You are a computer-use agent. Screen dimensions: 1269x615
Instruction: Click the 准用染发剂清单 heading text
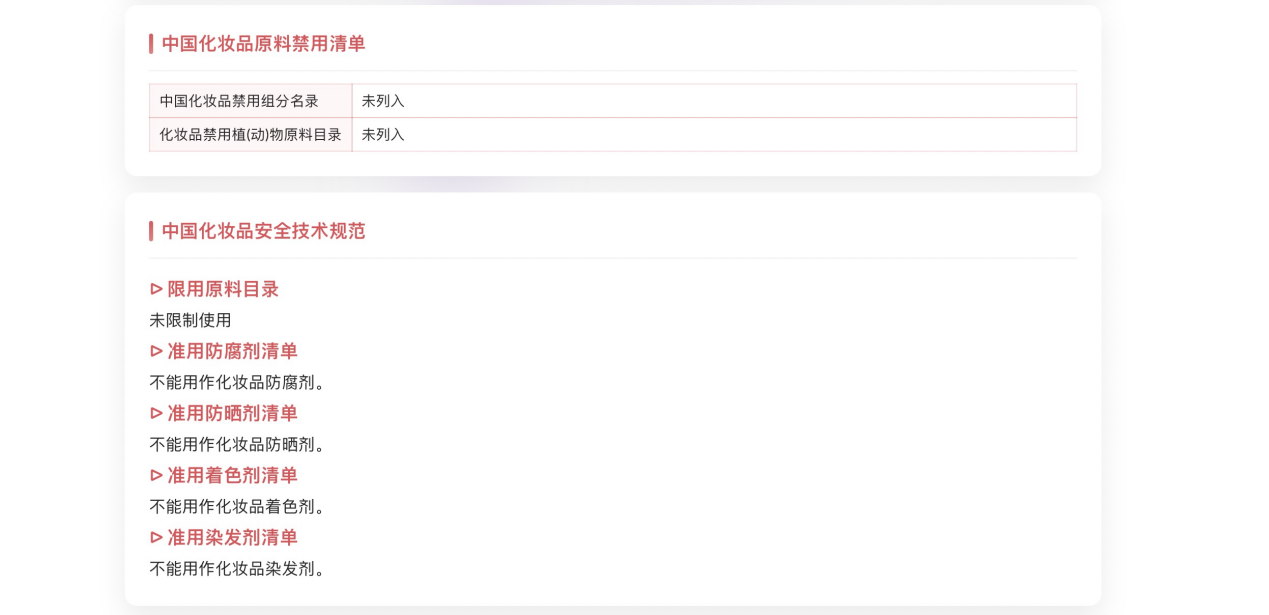point(232,537)
